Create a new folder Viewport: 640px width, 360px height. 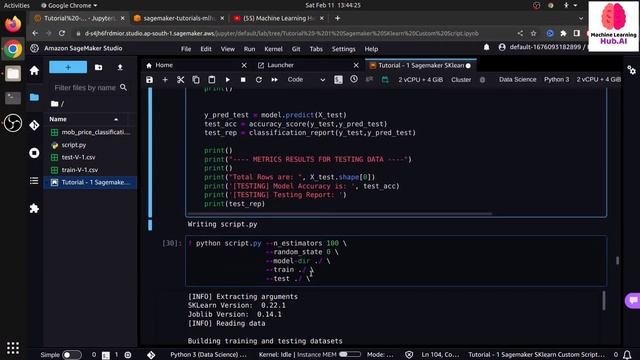click(x=98, y=67)
